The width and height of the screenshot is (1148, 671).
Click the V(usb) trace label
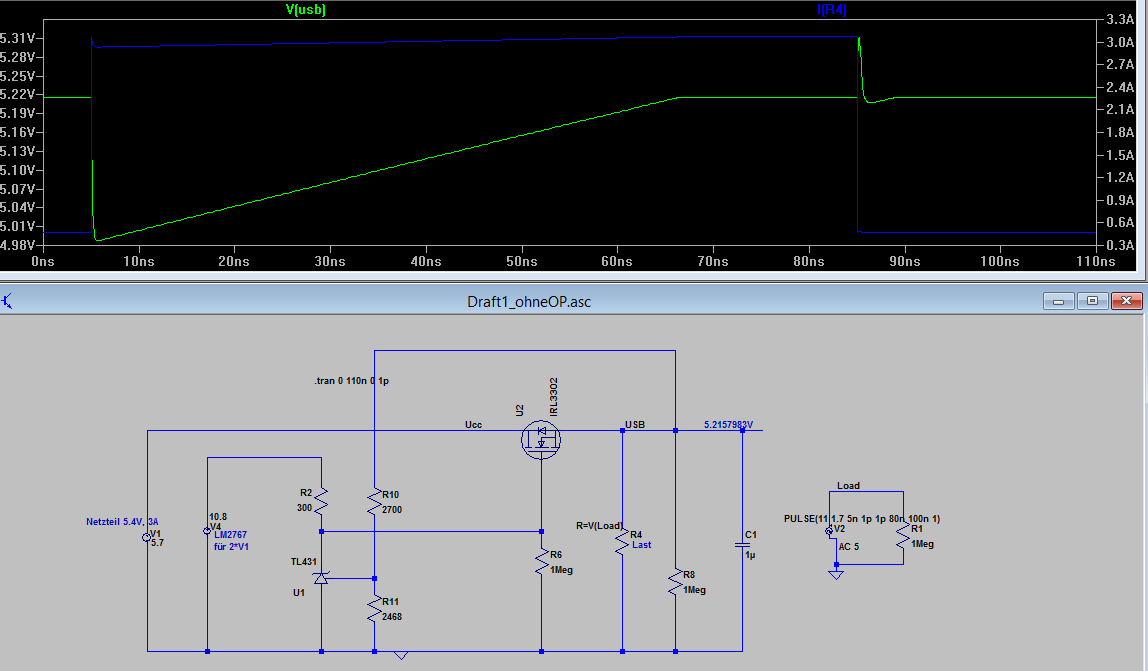[x=305, y=10]
